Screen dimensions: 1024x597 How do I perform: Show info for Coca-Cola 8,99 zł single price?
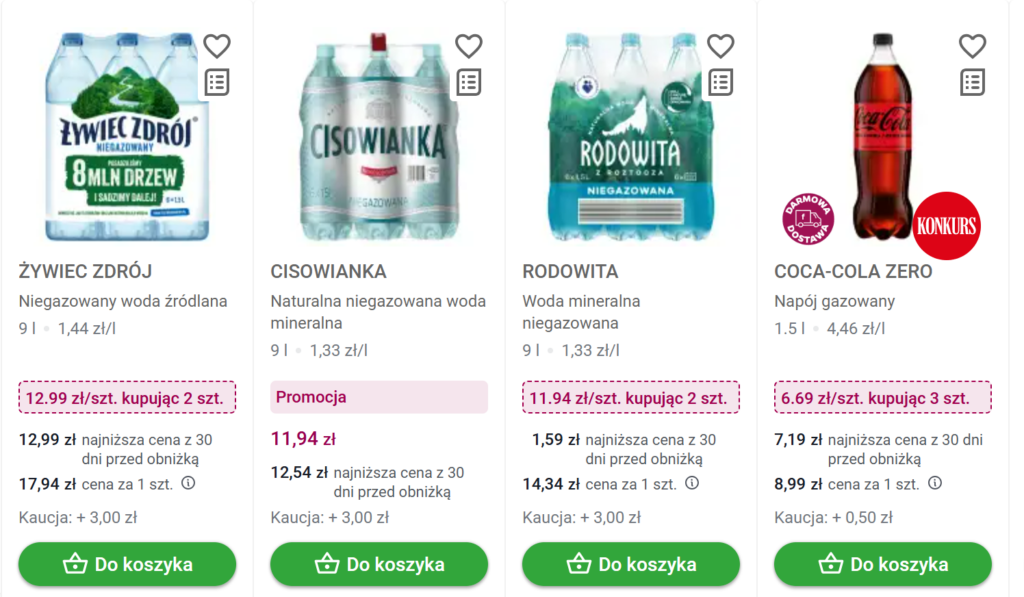click(935, 483)
